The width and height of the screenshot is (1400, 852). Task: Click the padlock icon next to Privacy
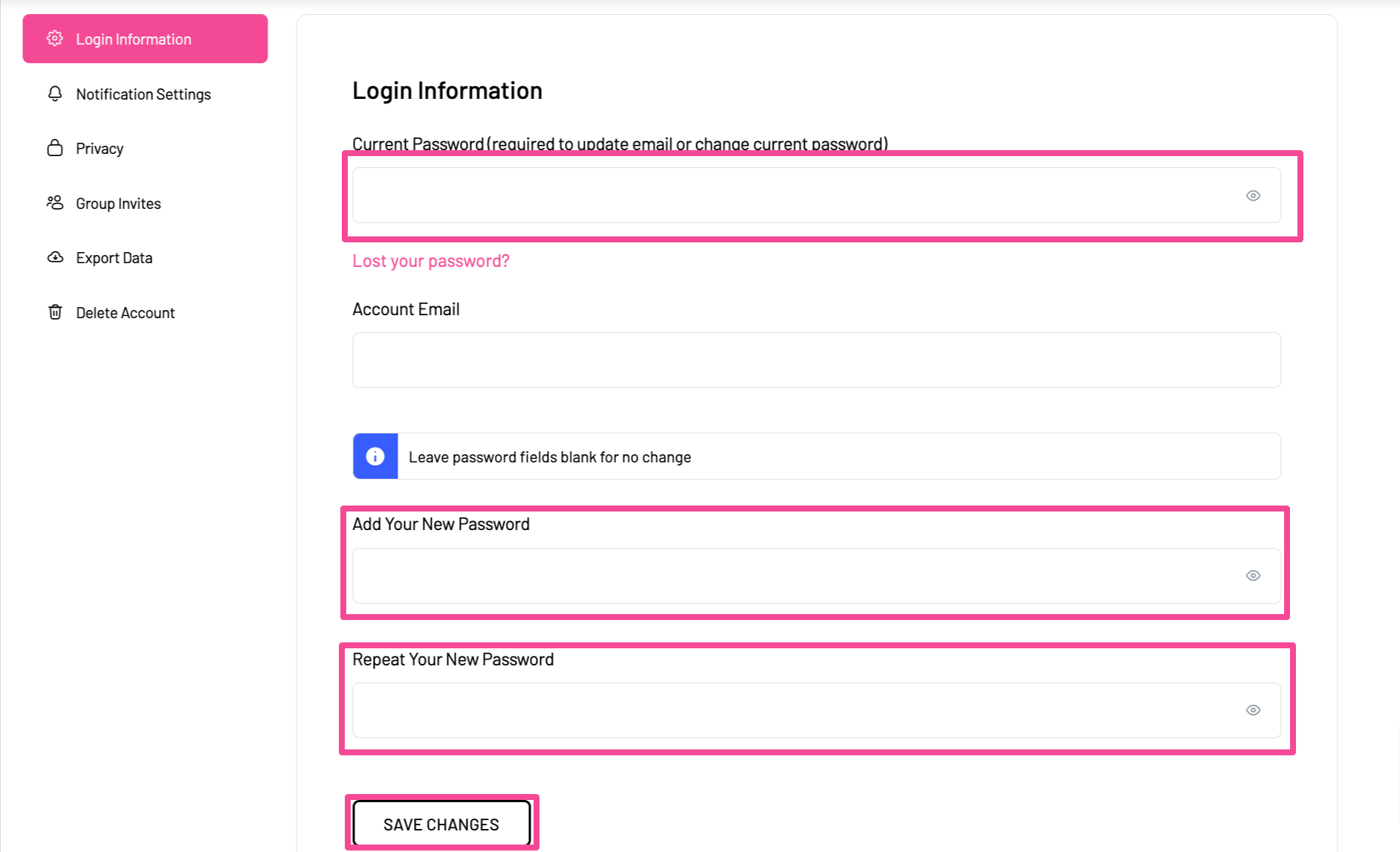click(55, 148)
